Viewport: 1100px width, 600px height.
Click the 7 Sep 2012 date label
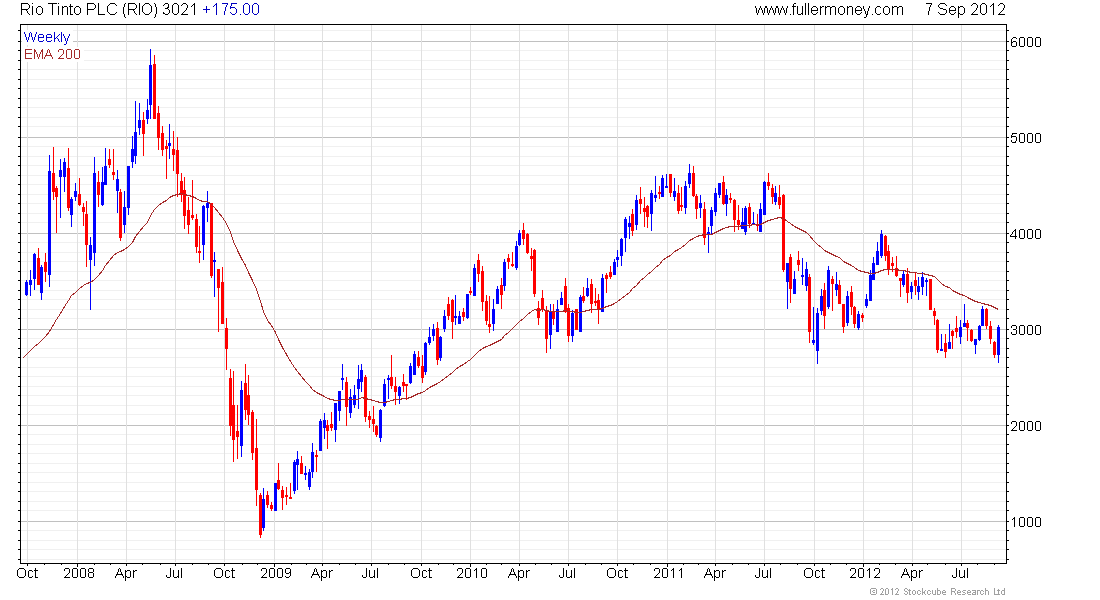click(x=965, y=10)
